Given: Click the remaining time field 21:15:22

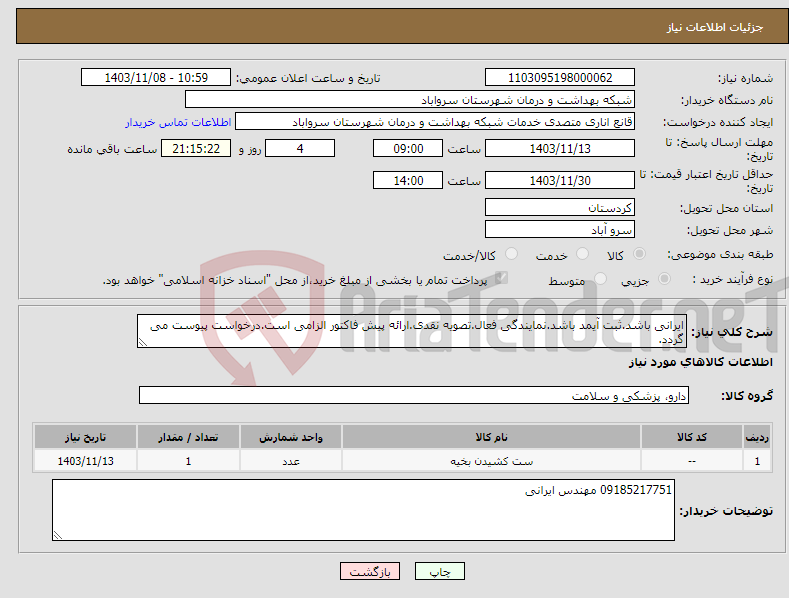Looking at the screenshot, I should [x=196, y=148].
